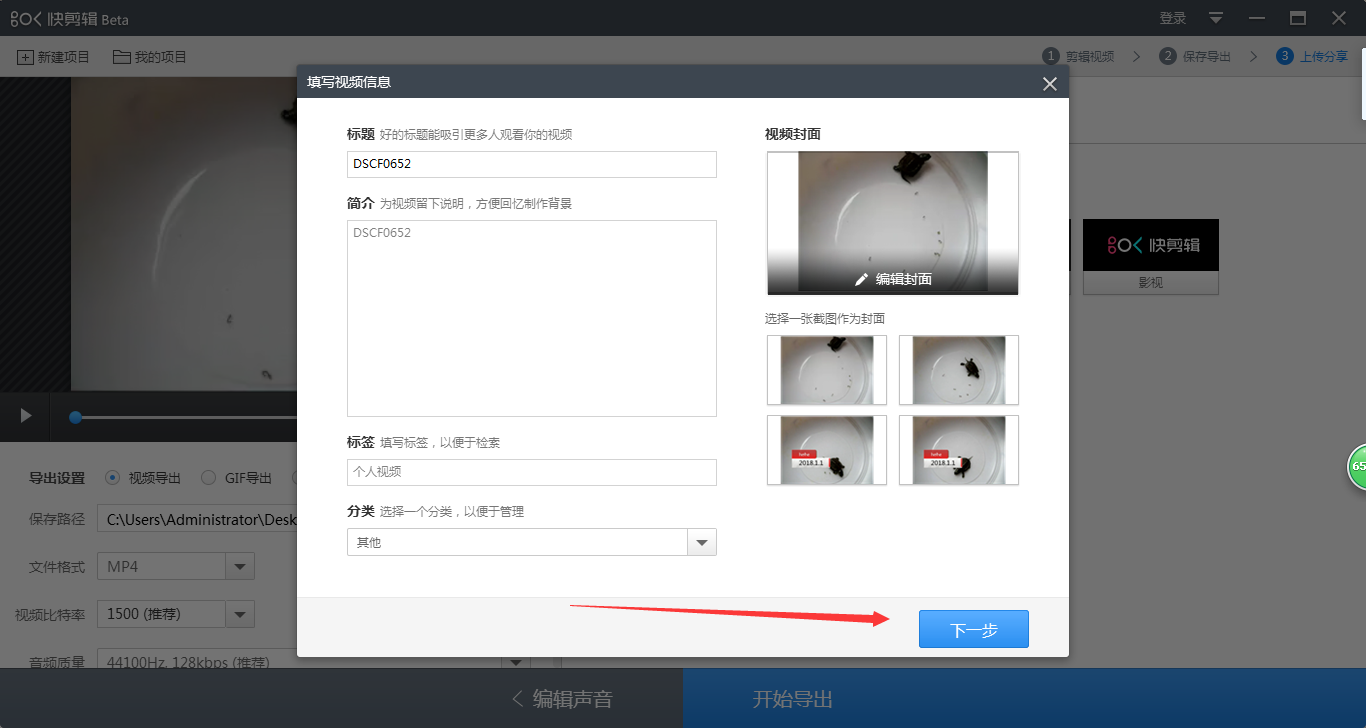Open the 视频比特率 1500 dropdown

click(239, 614)
